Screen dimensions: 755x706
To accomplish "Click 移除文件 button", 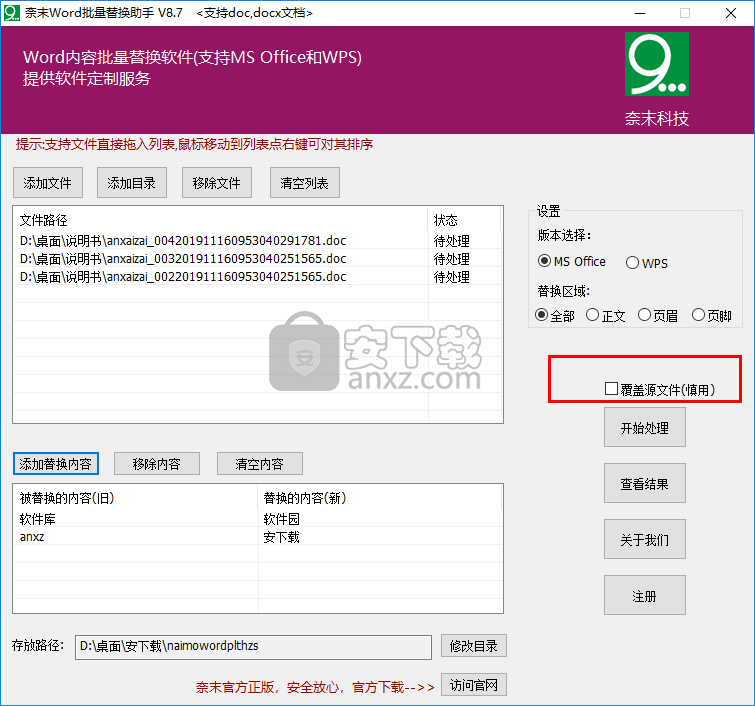I will (x=217, y=183).
